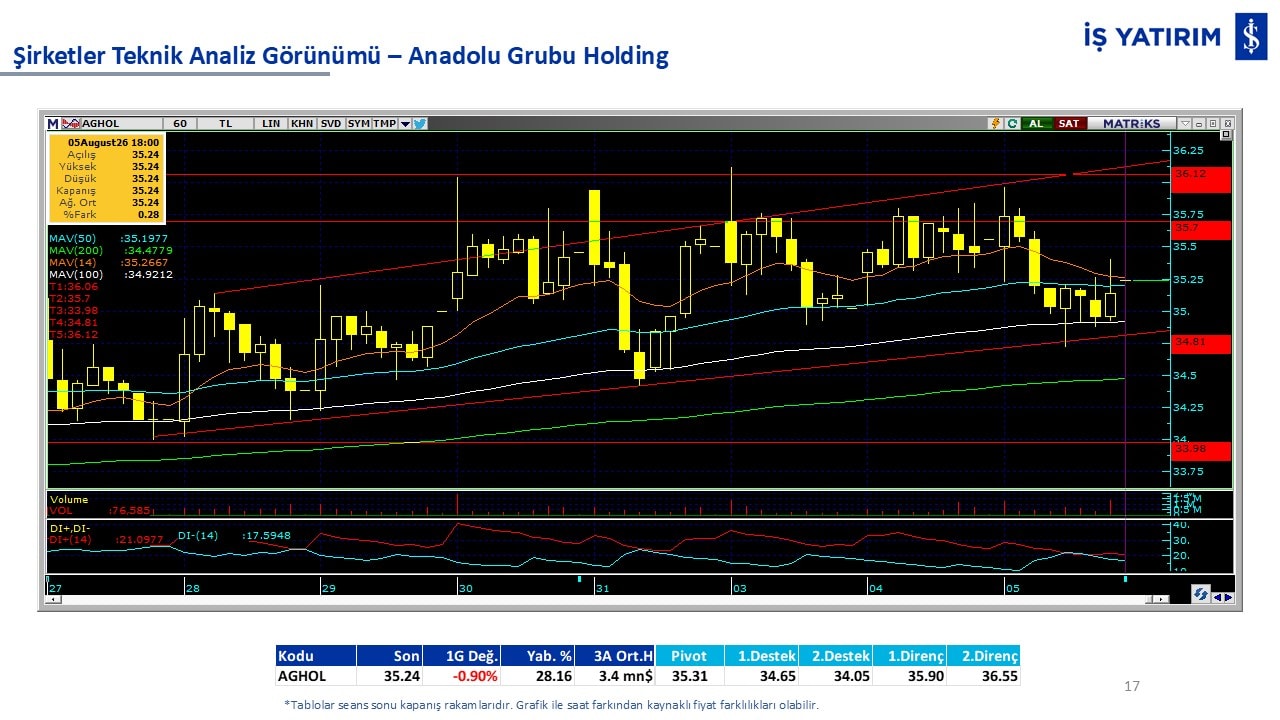Viewport: 1280px width, 720px height.
Task: Click the VOL value 76,585
Action: click(128, 510)
